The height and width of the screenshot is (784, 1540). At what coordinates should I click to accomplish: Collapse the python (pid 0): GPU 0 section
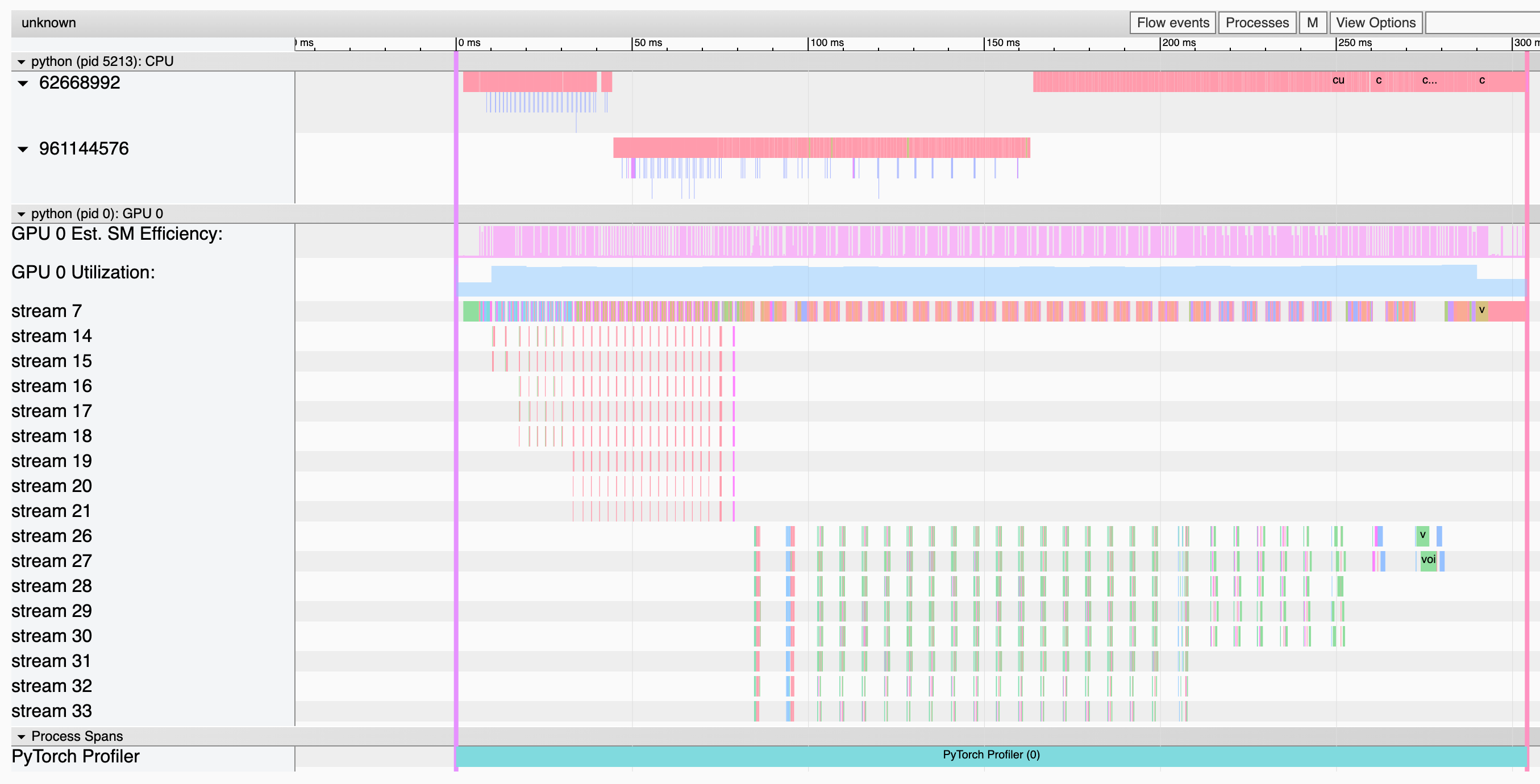tap(22, 214)
